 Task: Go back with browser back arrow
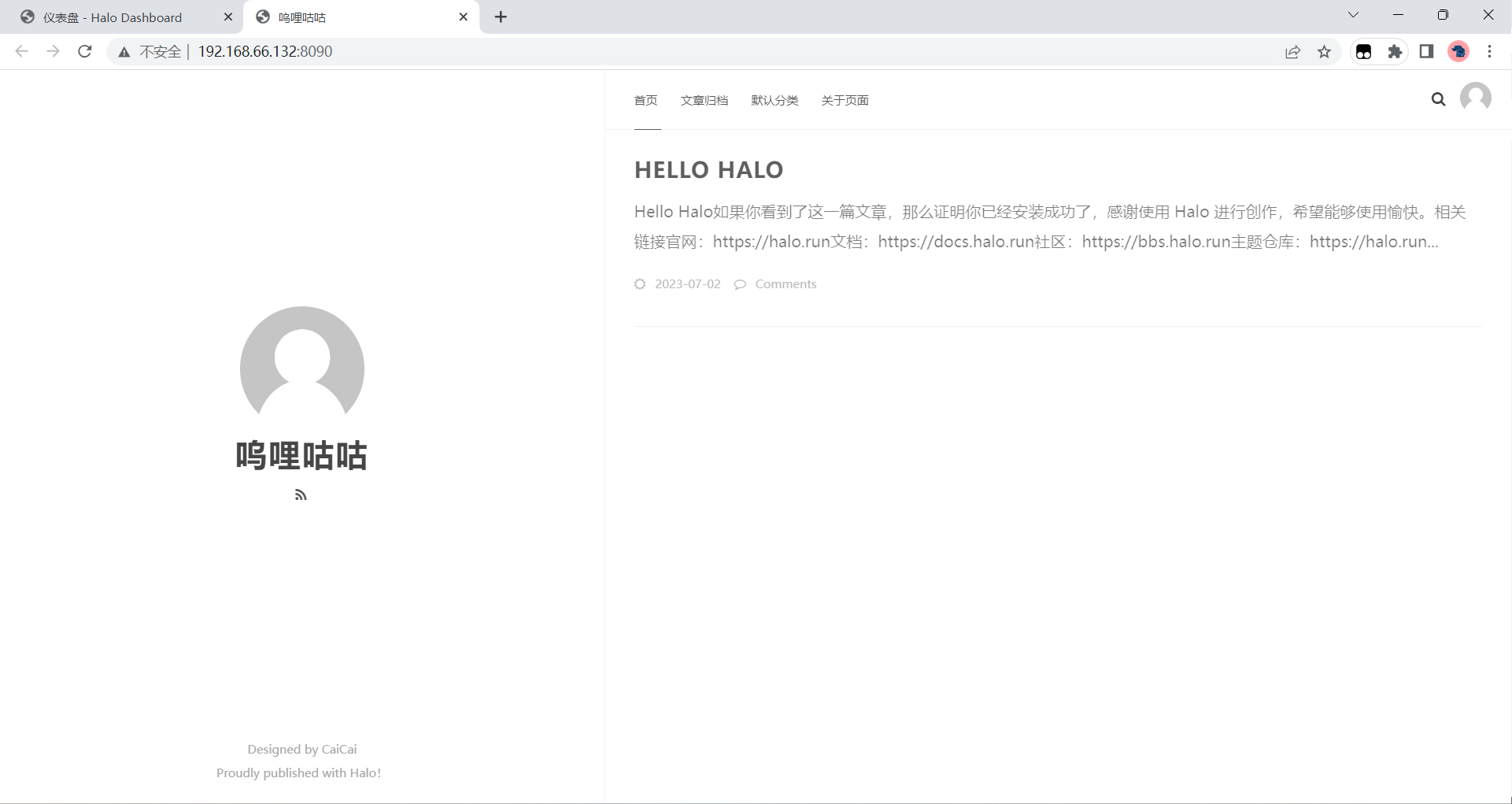point(21,51)
